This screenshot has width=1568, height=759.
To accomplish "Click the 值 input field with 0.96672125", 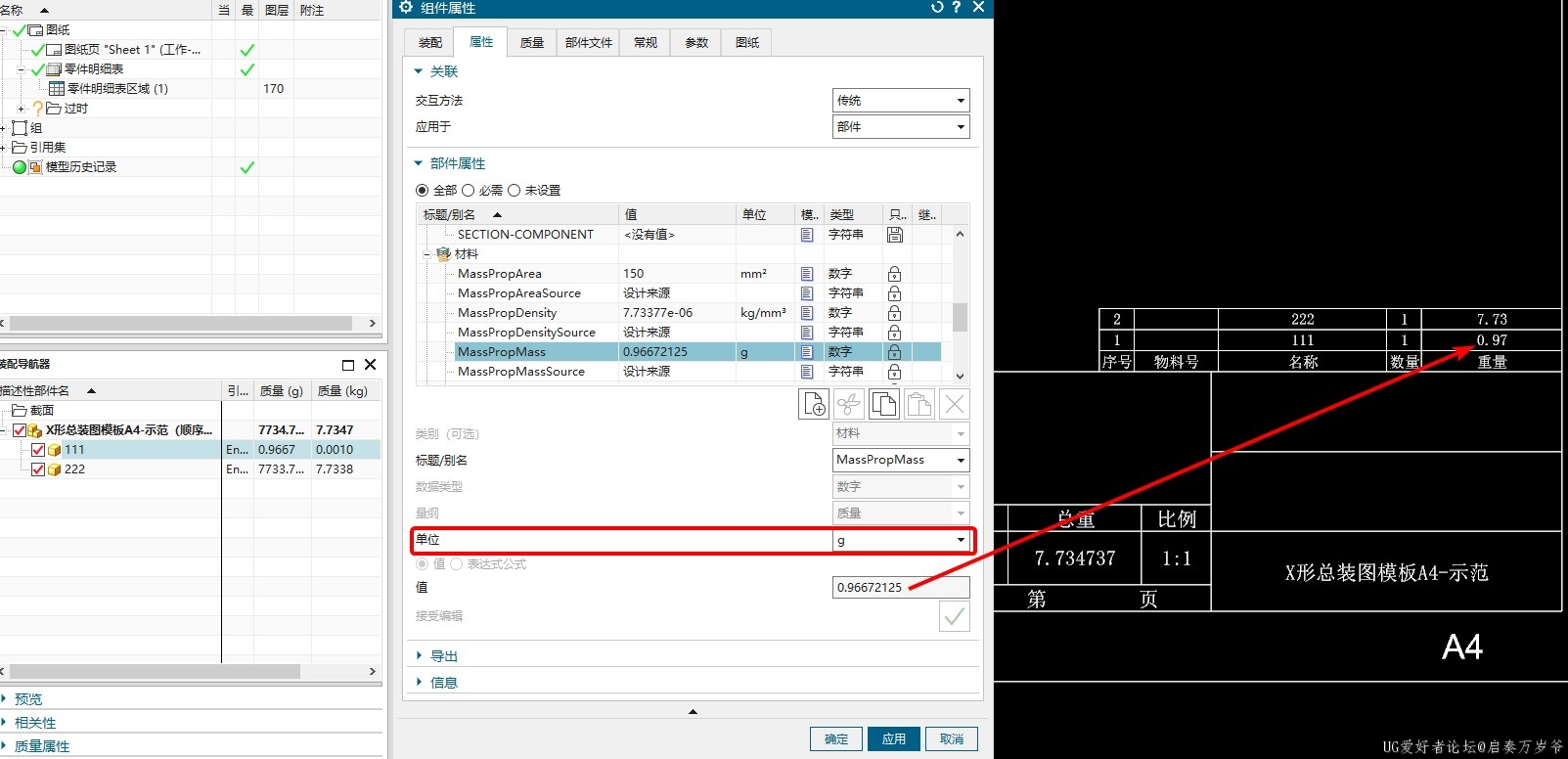I will click(x=901, y=587).
